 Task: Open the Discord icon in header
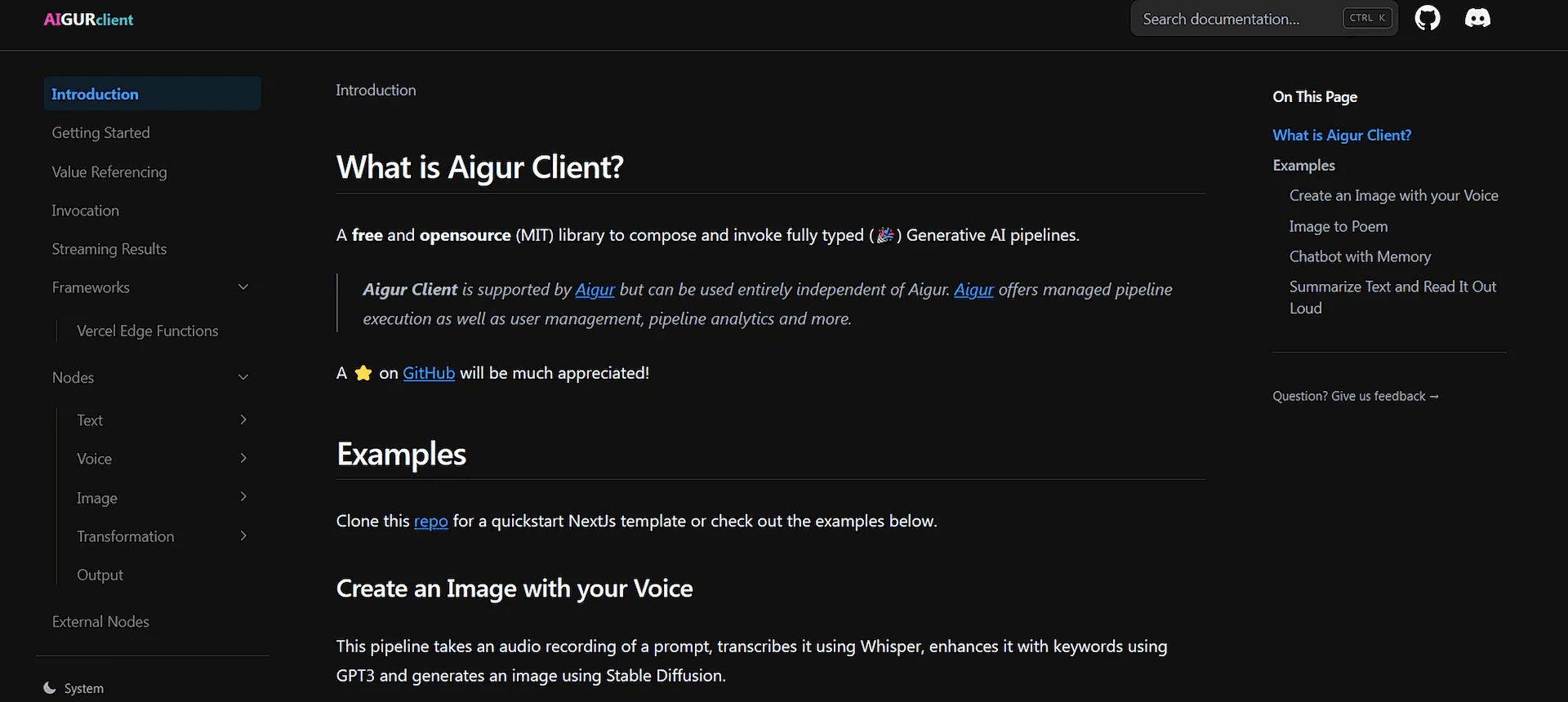(1477, 18)
